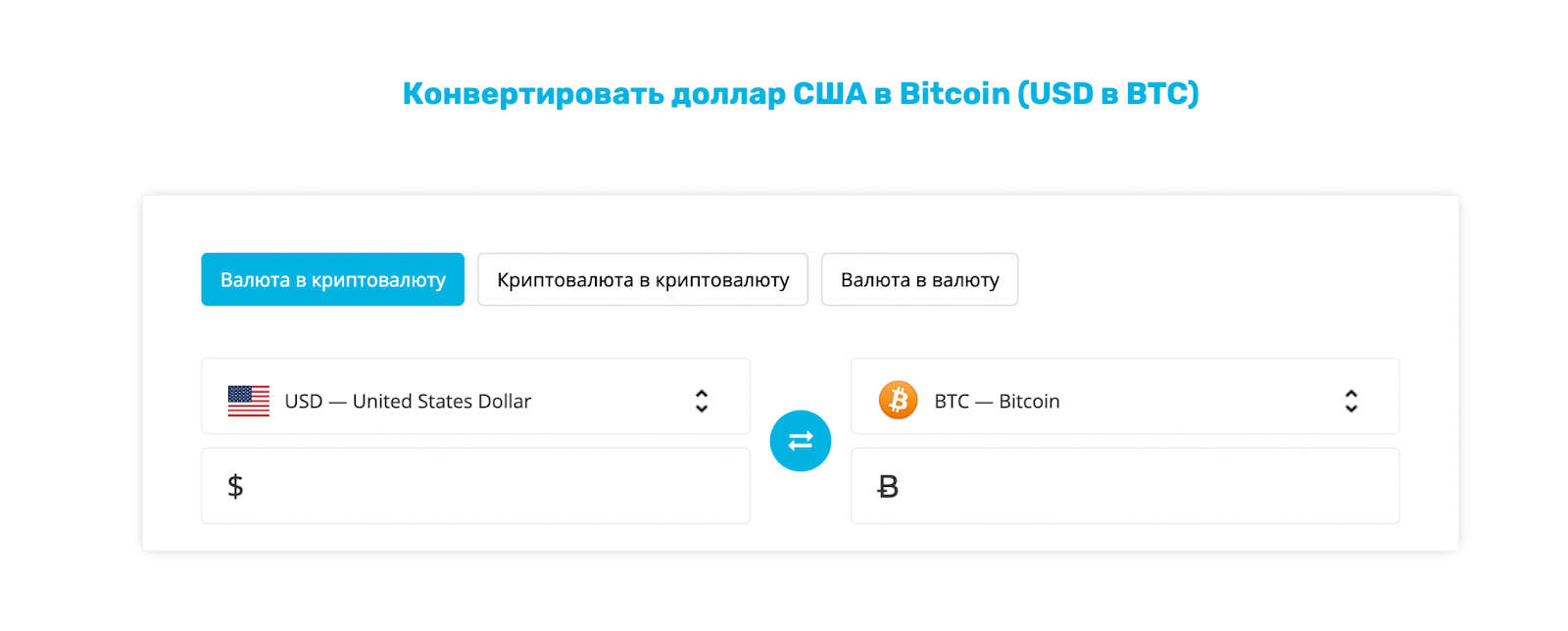This screenshot has width=1568, height=631.
Task: Expand the USD — United States Dollar dropdown
Action: click(475, 396)
